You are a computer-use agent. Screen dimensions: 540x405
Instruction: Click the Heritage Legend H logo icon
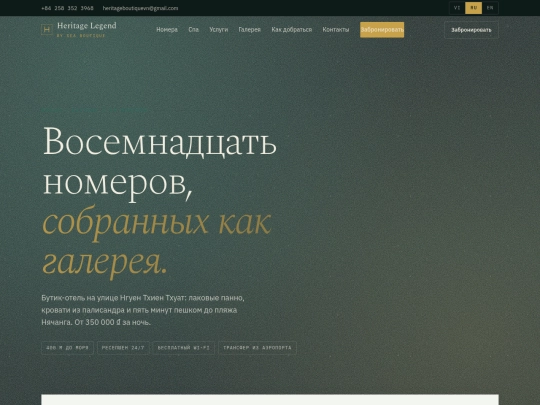coord(47,30)
